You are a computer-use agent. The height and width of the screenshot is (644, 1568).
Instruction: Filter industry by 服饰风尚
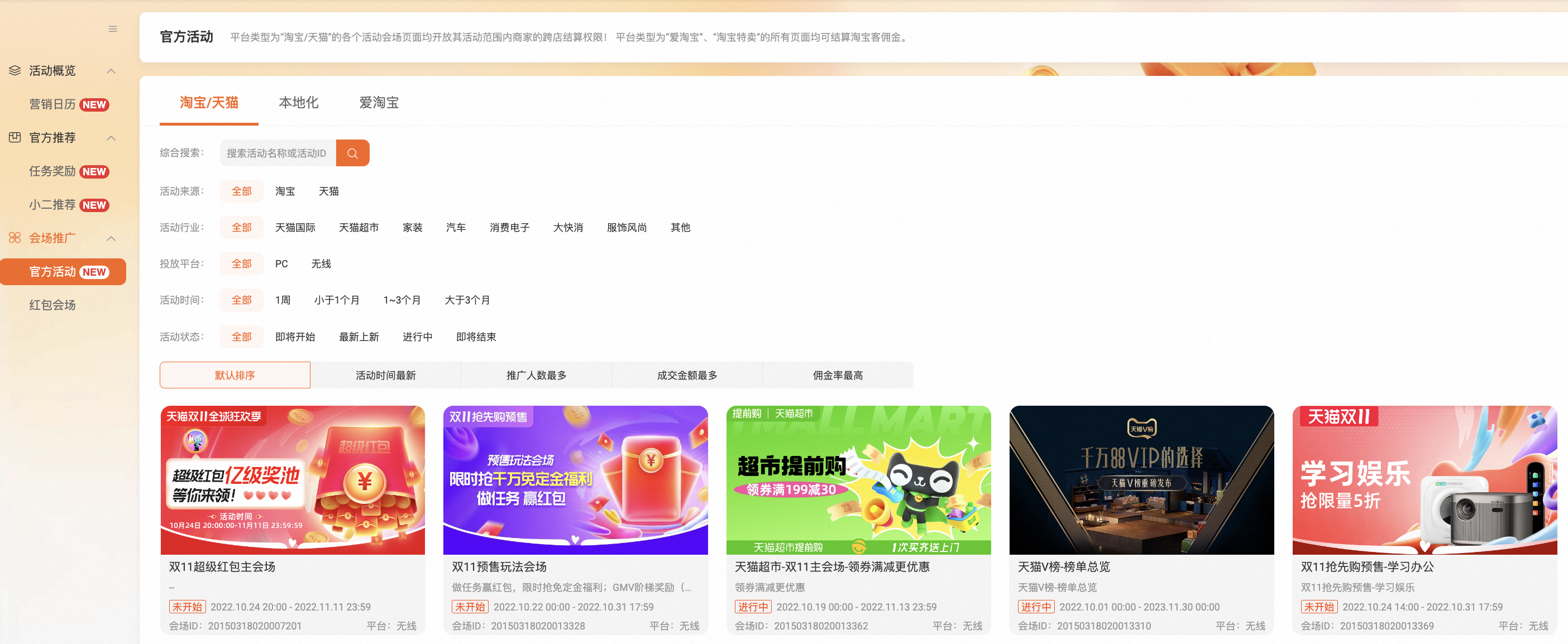point(627,228)
